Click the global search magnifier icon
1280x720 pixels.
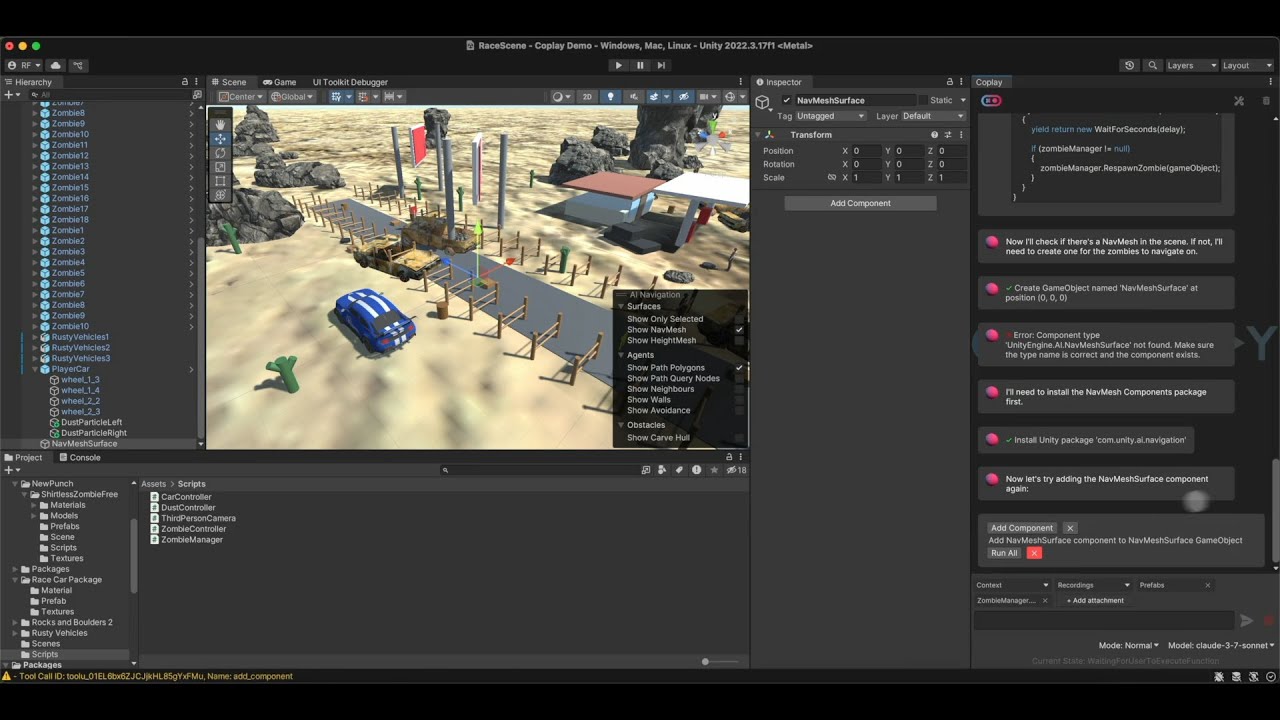pyautogui.click(x=1153, y=65)
